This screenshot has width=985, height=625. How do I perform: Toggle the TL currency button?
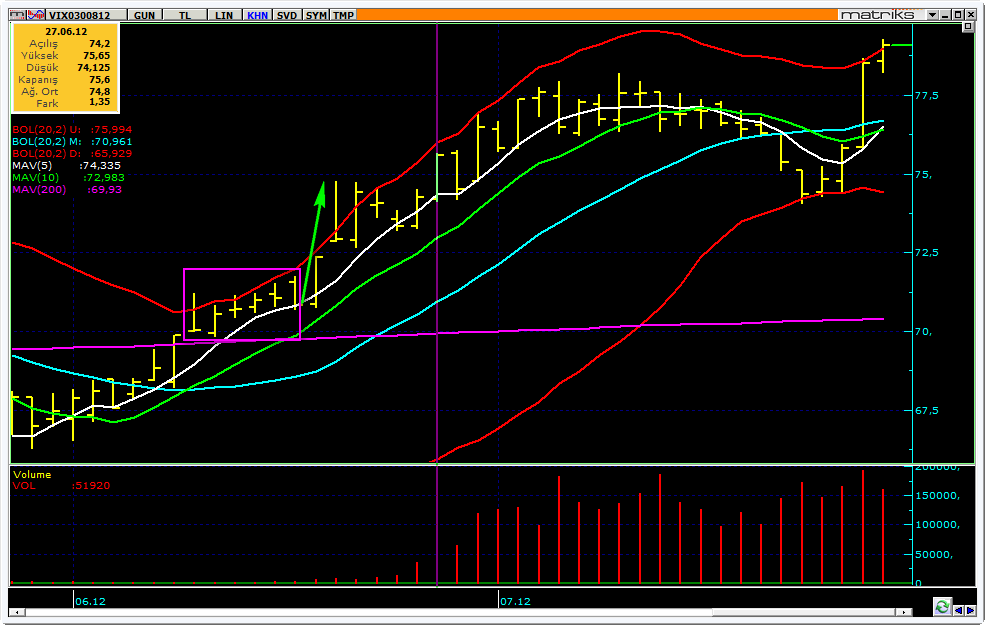(185, 15)
